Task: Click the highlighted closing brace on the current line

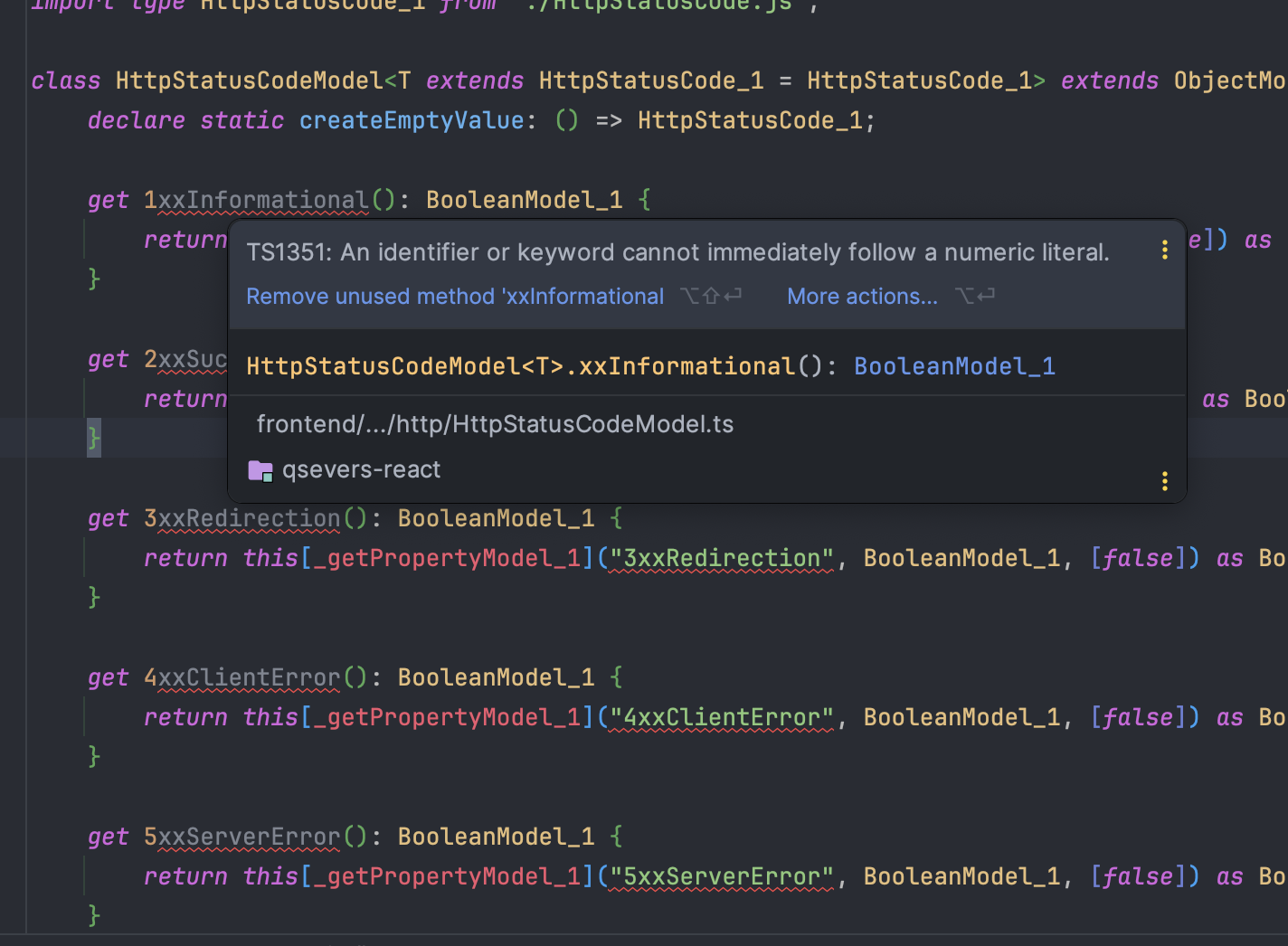Action: (94, 439)
